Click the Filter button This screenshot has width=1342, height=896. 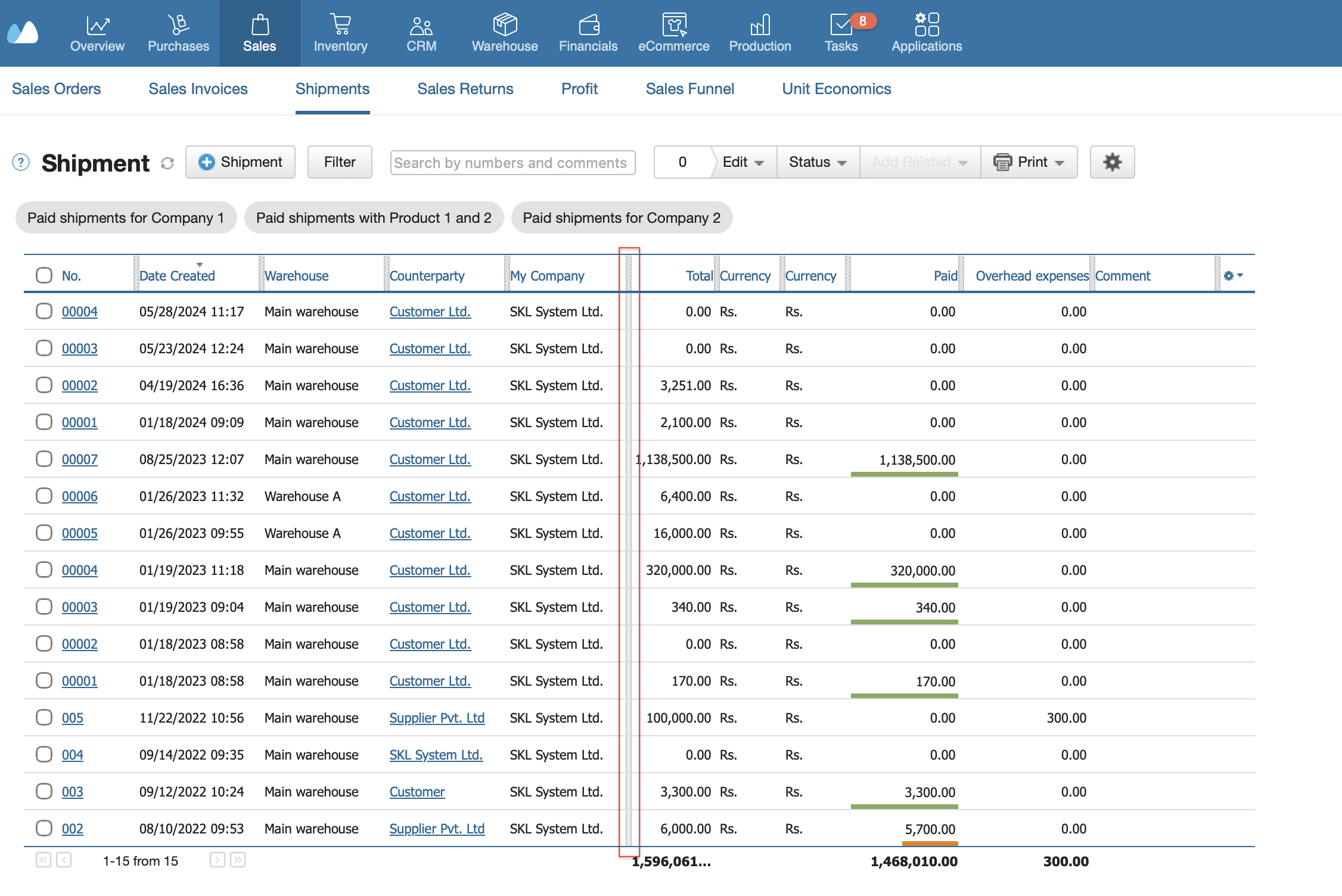pos(340,162)
